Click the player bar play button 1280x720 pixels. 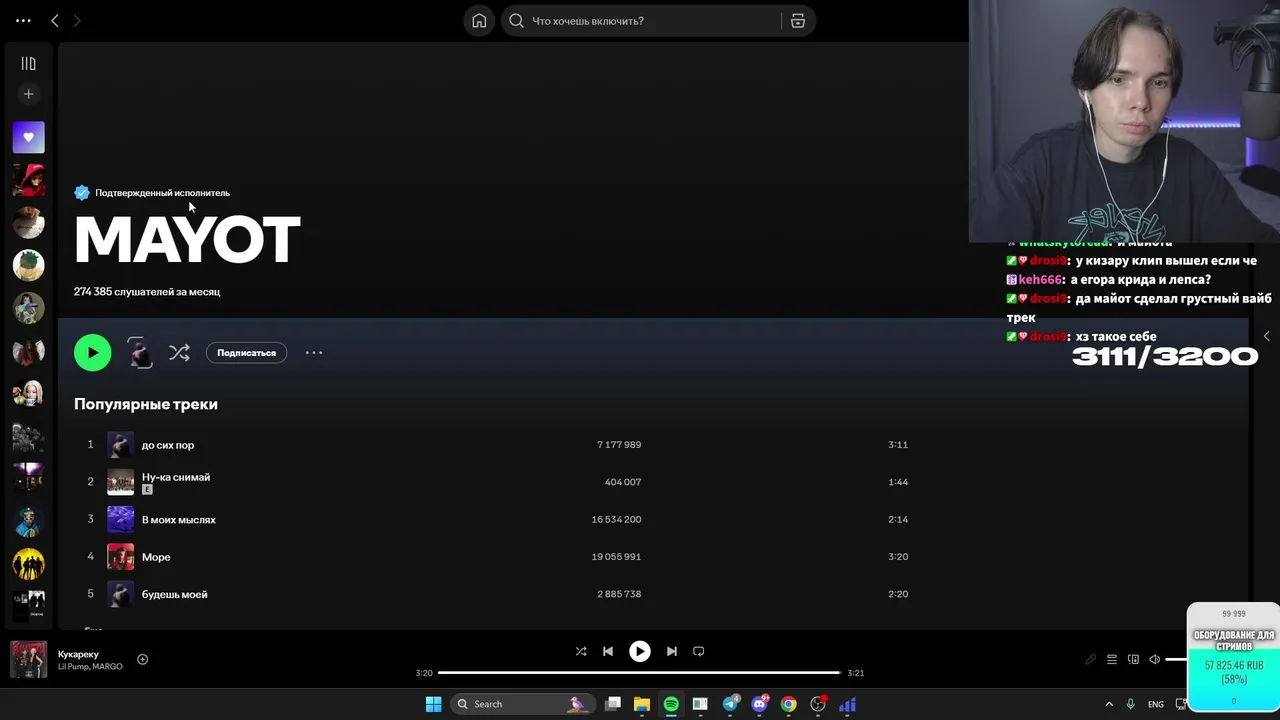[x=640, y=651]
